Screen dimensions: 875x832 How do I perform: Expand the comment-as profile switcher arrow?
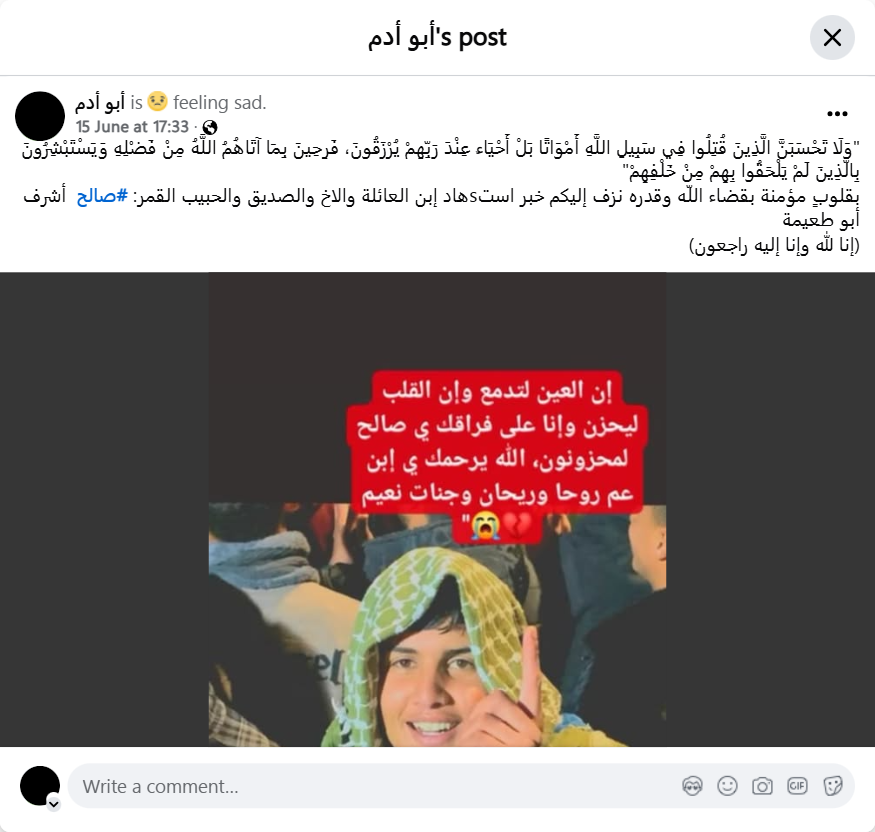click(54, 804)
